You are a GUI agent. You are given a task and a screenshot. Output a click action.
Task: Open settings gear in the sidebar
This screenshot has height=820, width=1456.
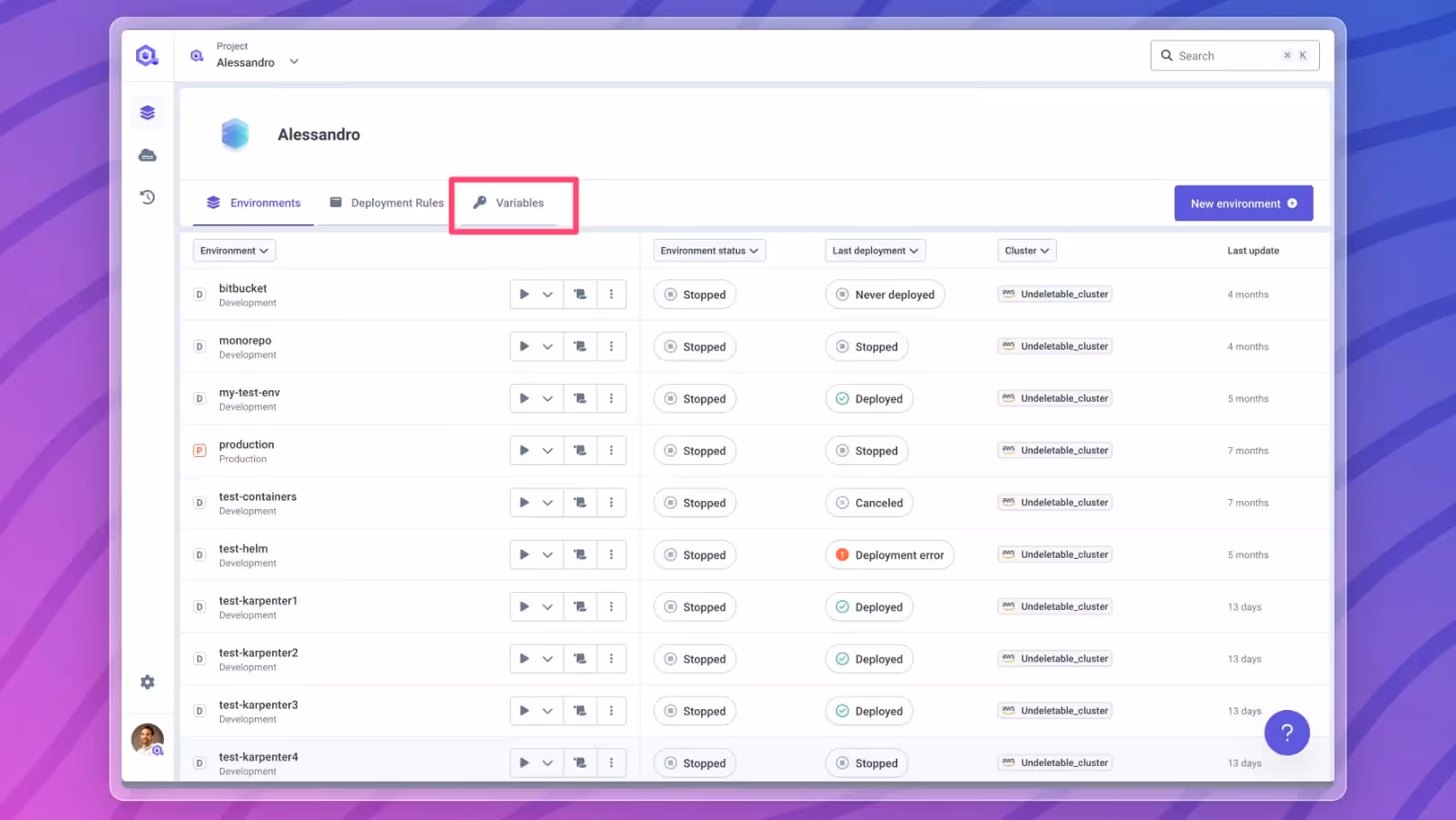tap(148, 682)
